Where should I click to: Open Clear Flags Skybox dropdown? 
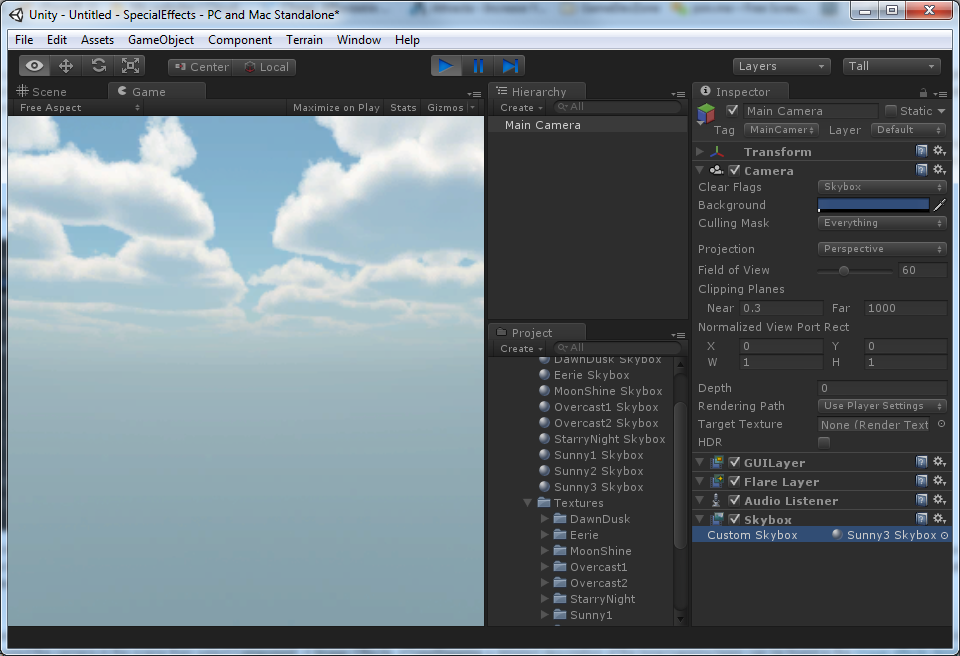(x=882, y=187)
